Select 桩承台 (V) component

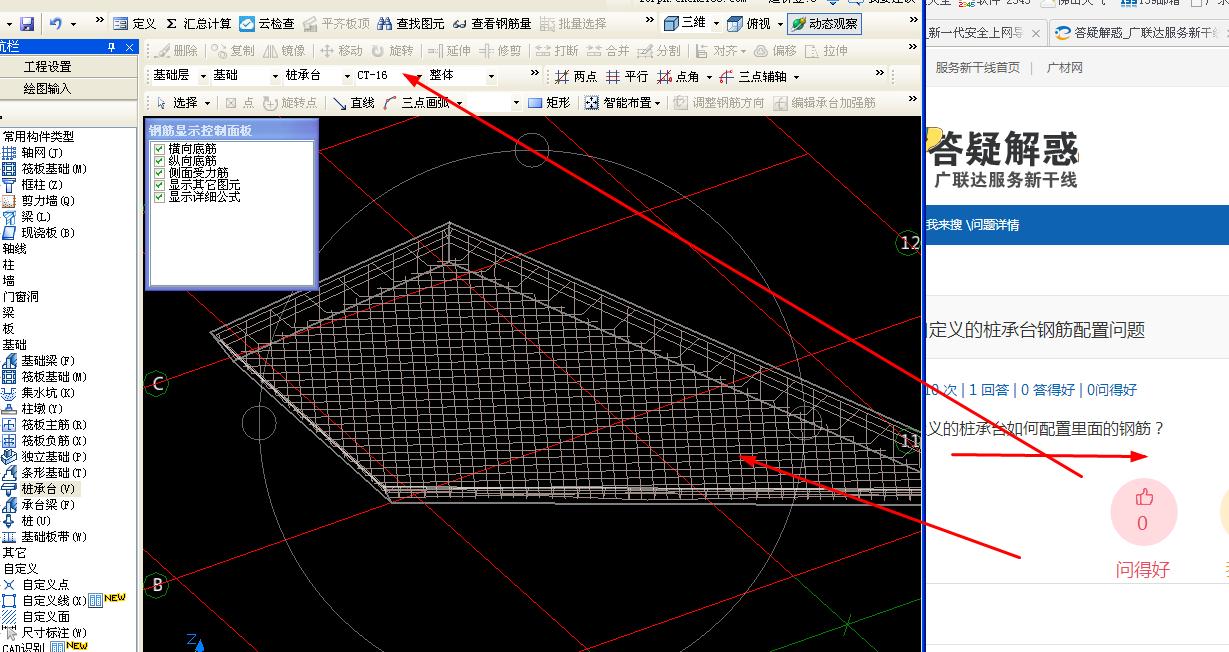[x=39, y=488]
